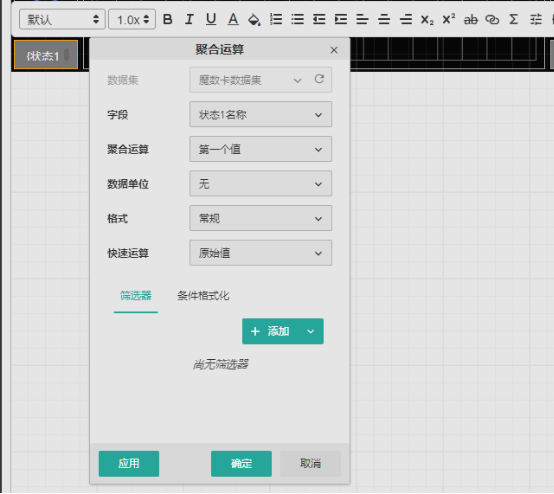The image size is (554, 494).
Task: Apply underline formatting
Action: click(x=211, y=19)
